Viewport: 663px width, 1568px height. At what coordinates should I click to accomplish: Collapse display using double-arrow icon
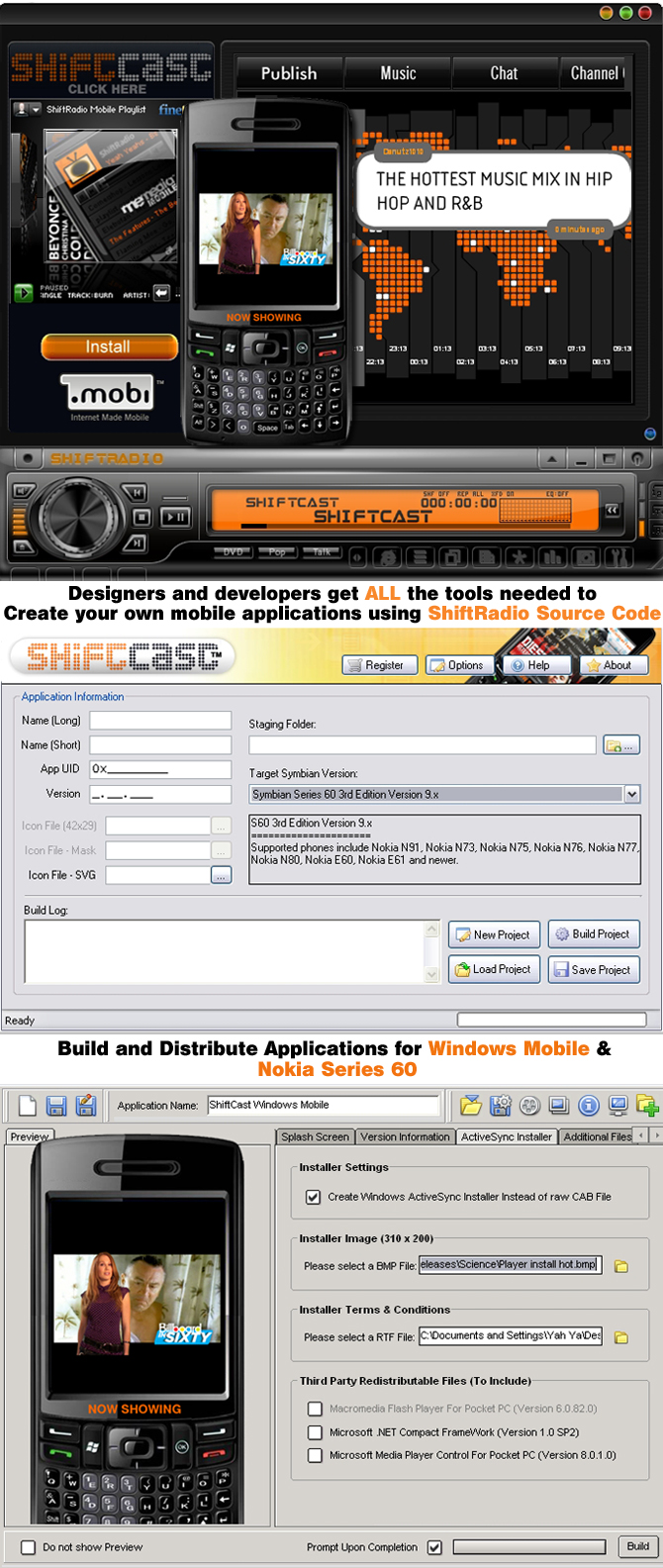coord(612,510)
